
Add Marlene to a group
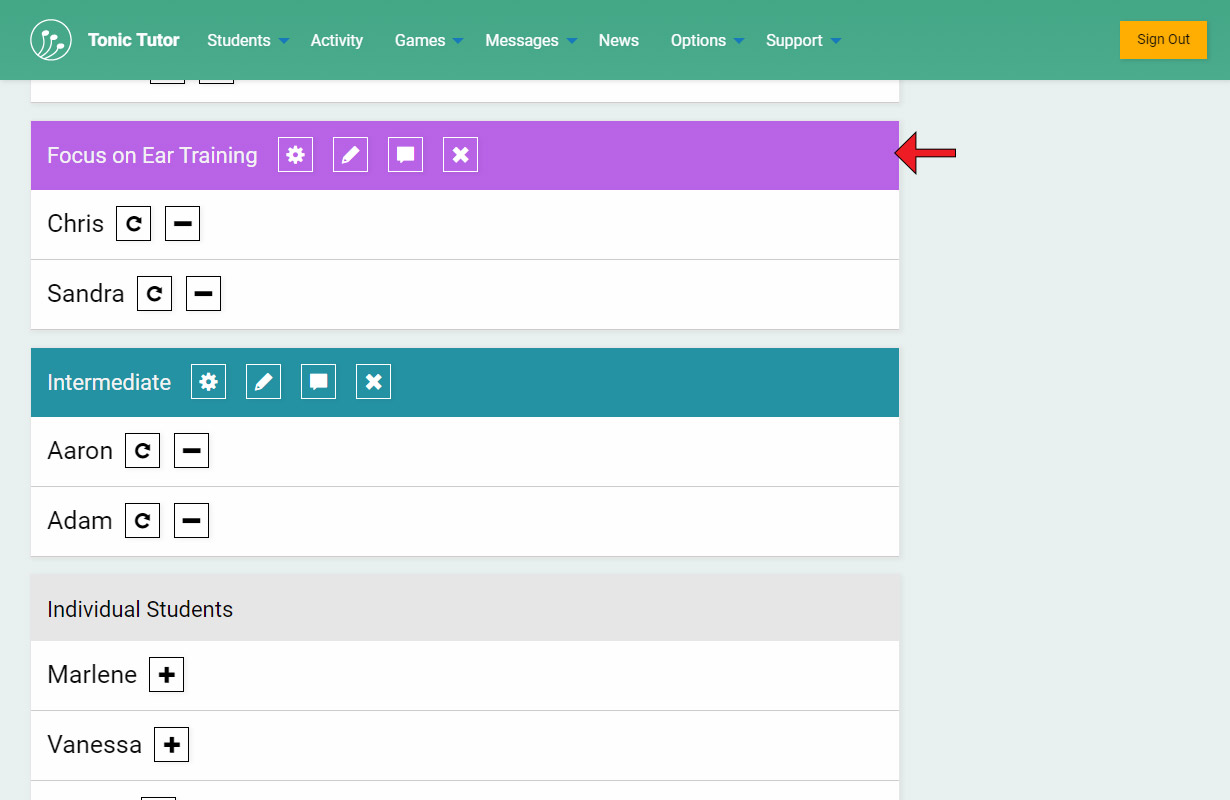coord(166,675)
